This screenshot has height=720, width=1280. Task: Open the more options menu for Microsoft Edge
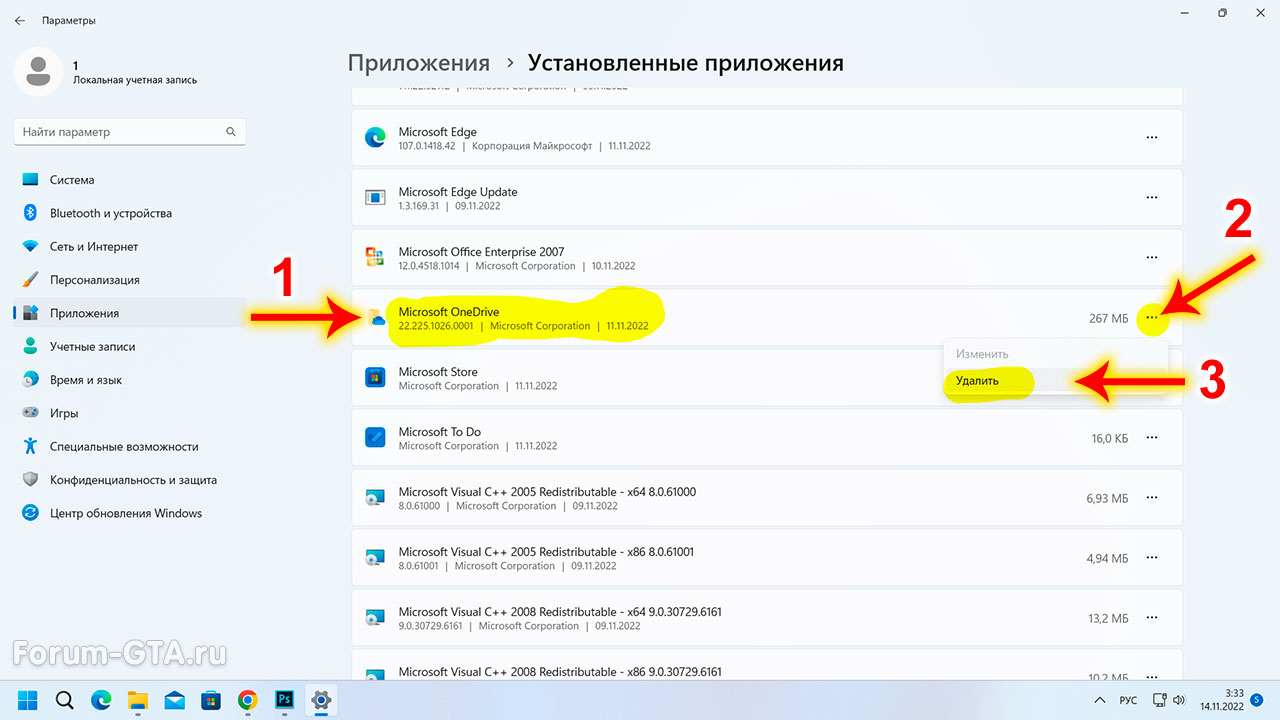click(x=1152, y=138)
